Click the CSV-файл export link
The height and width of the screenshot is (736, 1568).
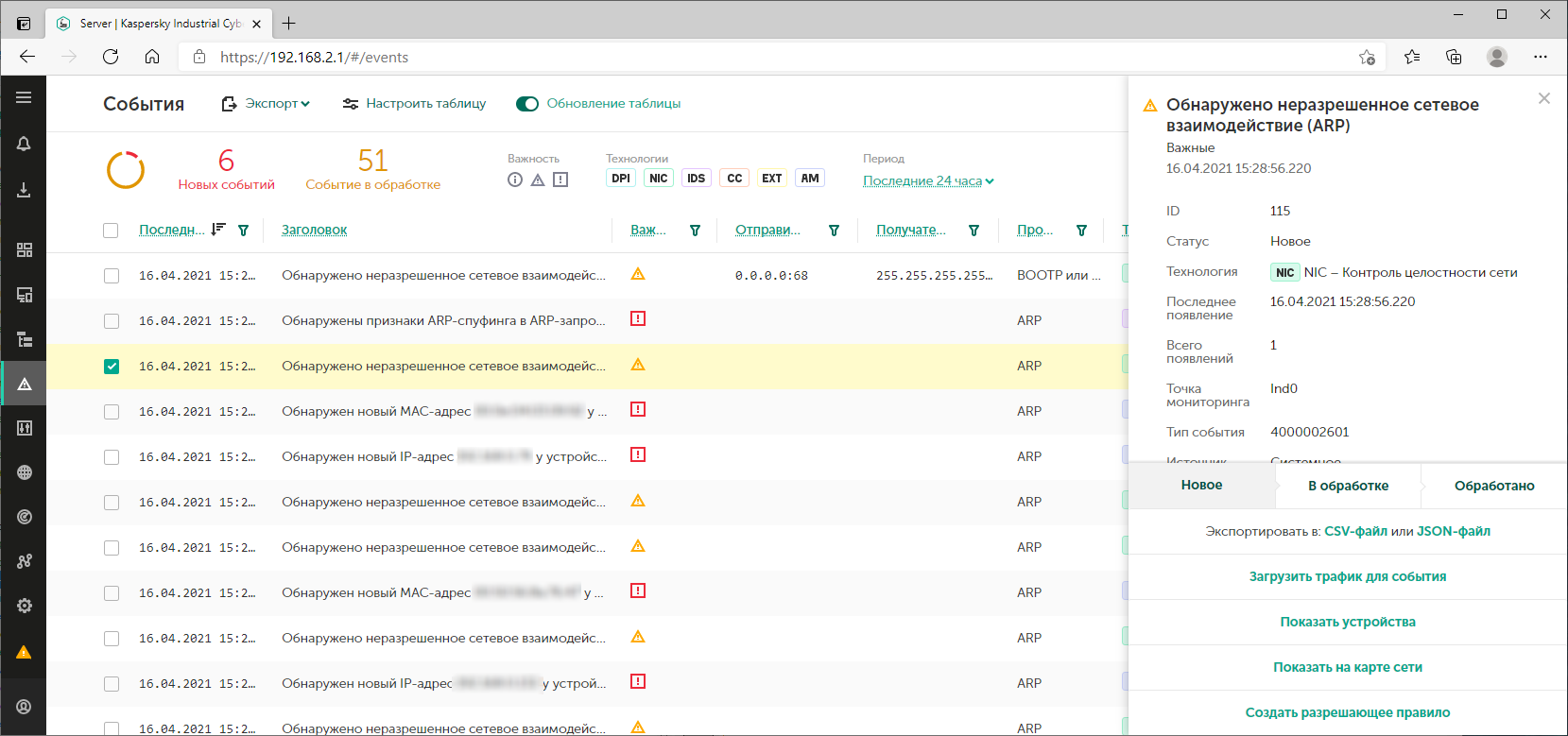coord(1355,531)
